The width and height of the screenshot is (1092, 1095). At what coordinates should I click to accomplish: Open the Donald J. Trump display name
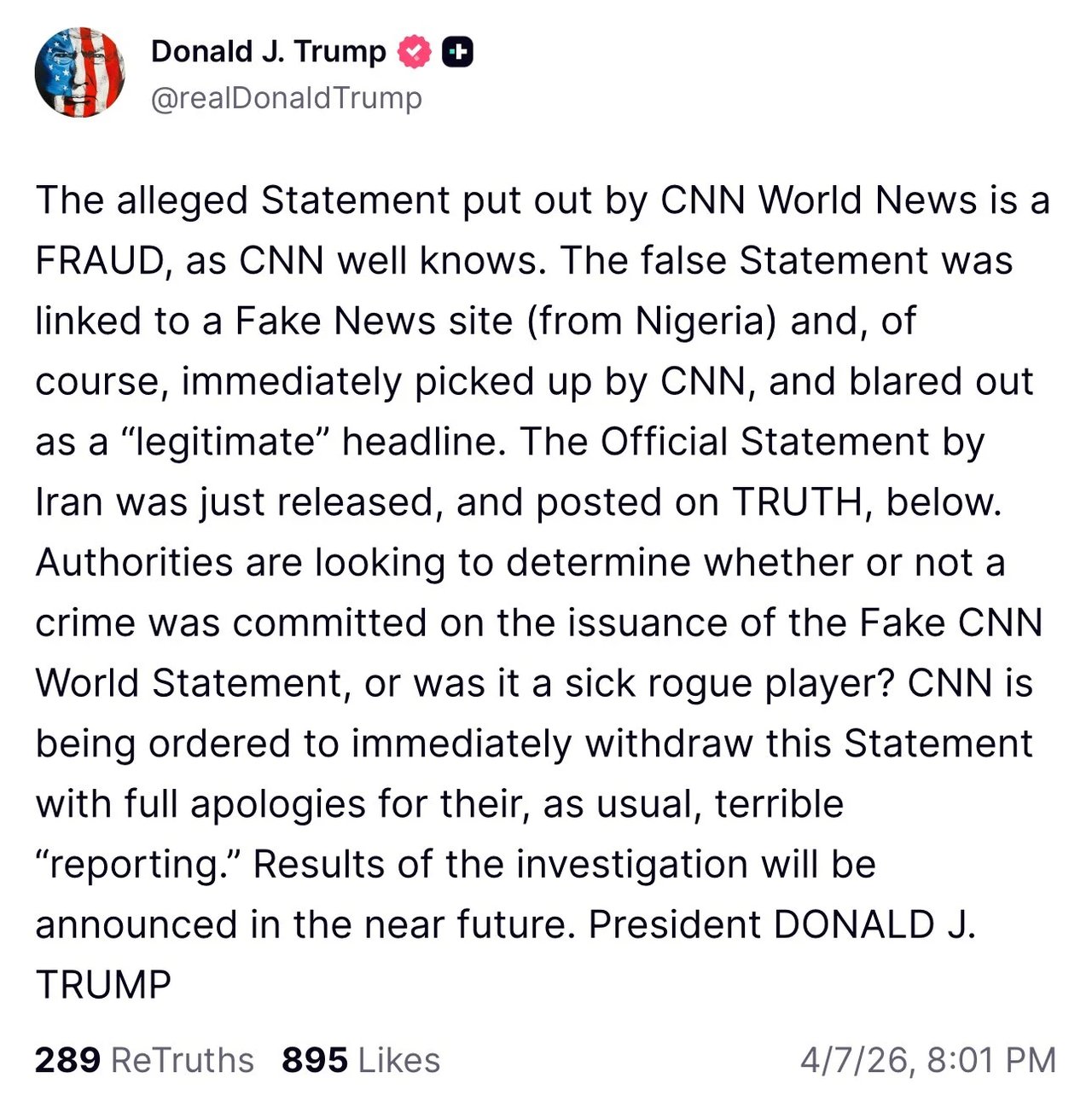tap(268, 52)
